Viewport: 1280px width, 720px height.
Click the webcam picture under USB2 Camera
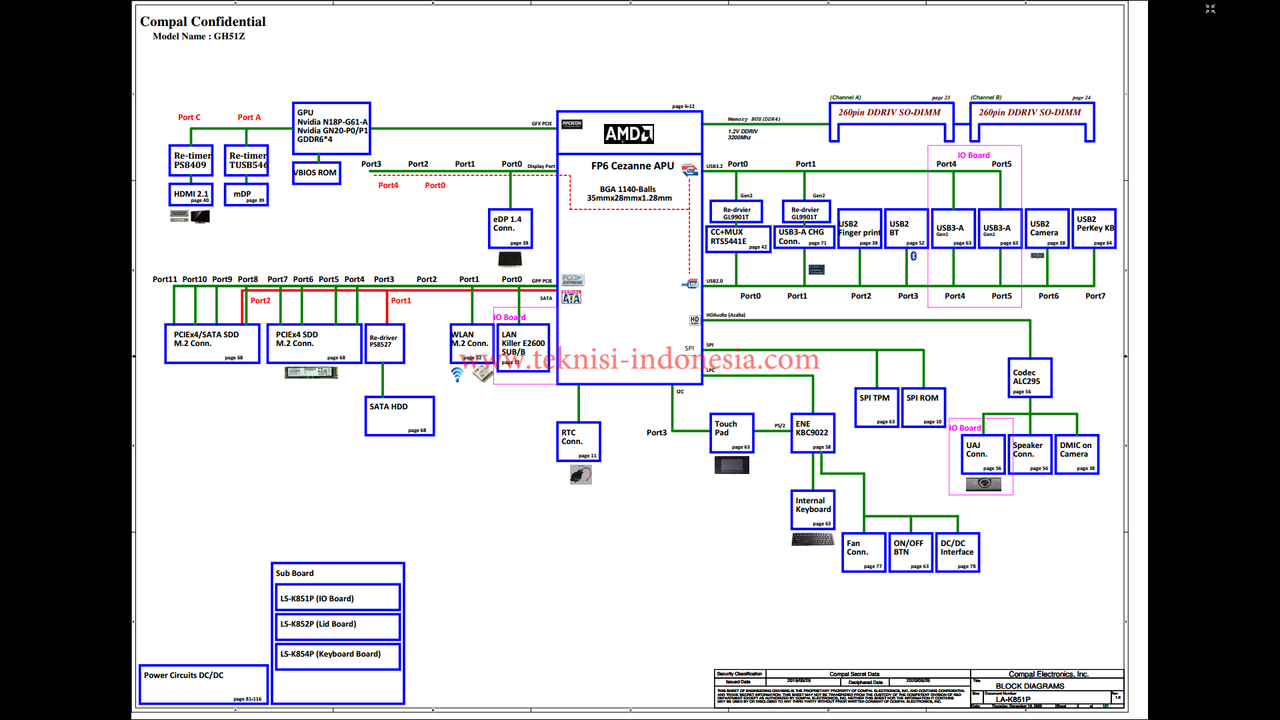pyautogui.click(x=1038, y=255)
